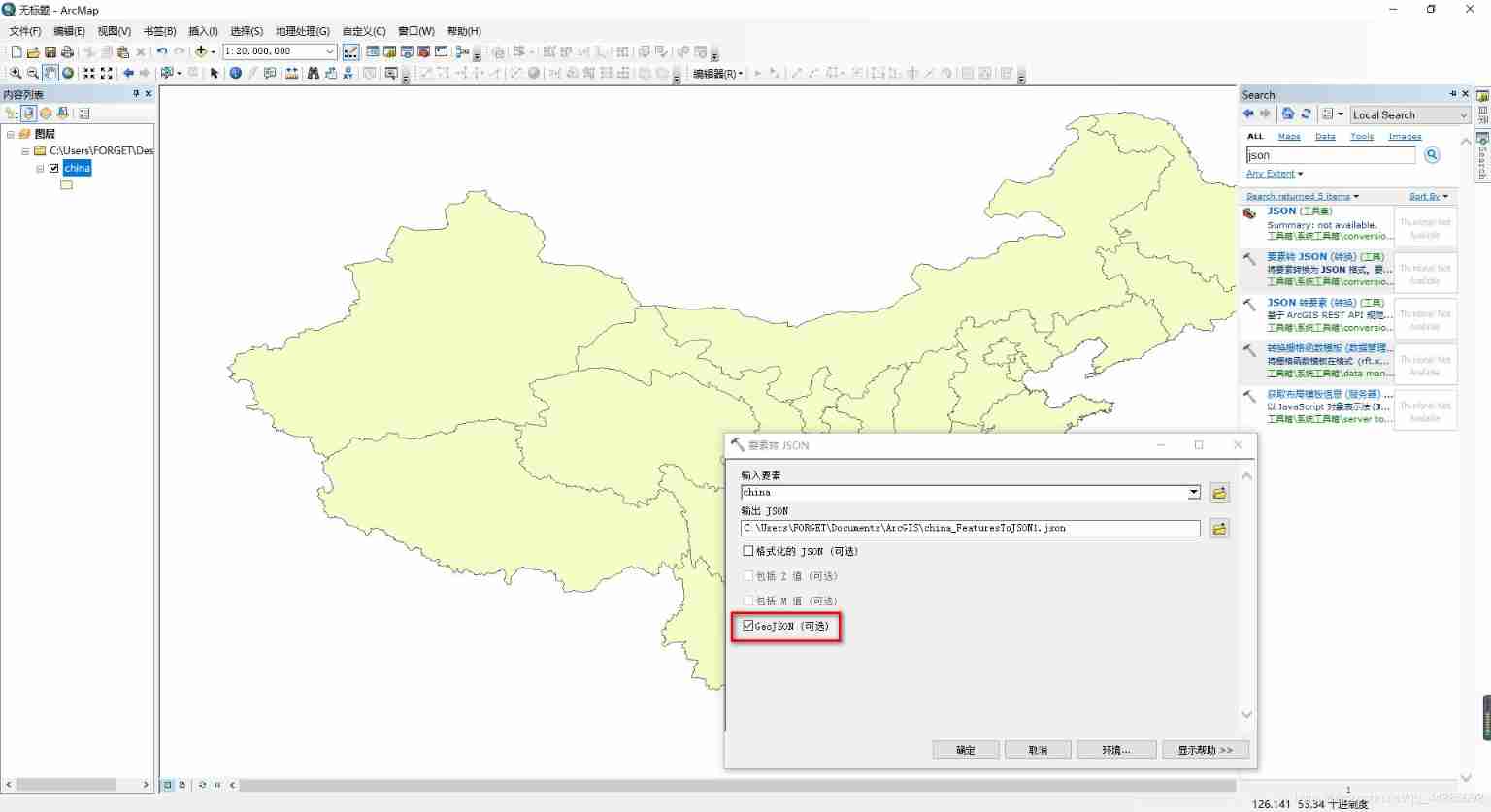Switch to List By Source view
Screen dimensions: 1491x812
point(29,114)
